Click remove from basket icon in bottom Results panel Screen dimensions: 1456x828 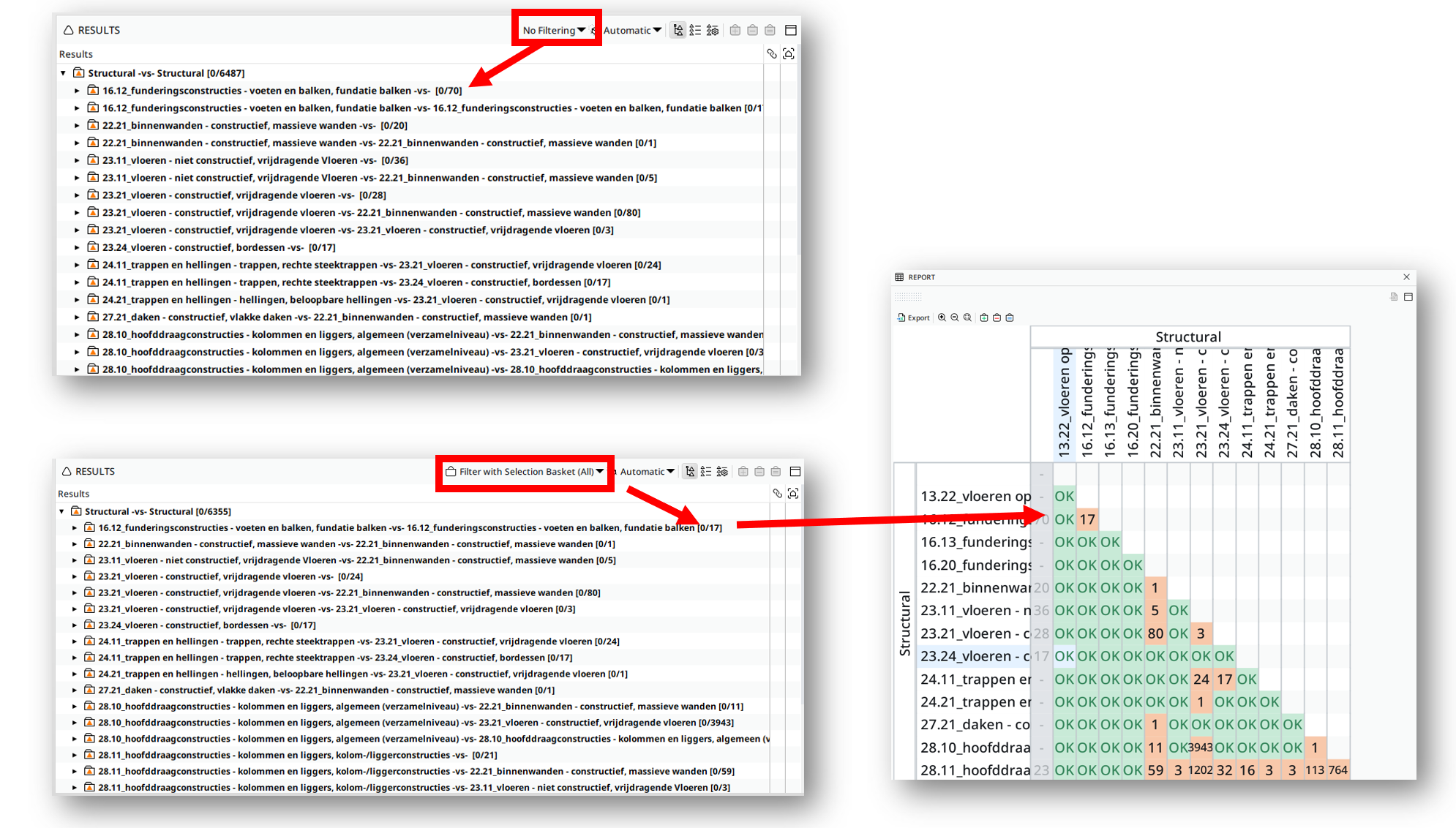click(759, 472)
